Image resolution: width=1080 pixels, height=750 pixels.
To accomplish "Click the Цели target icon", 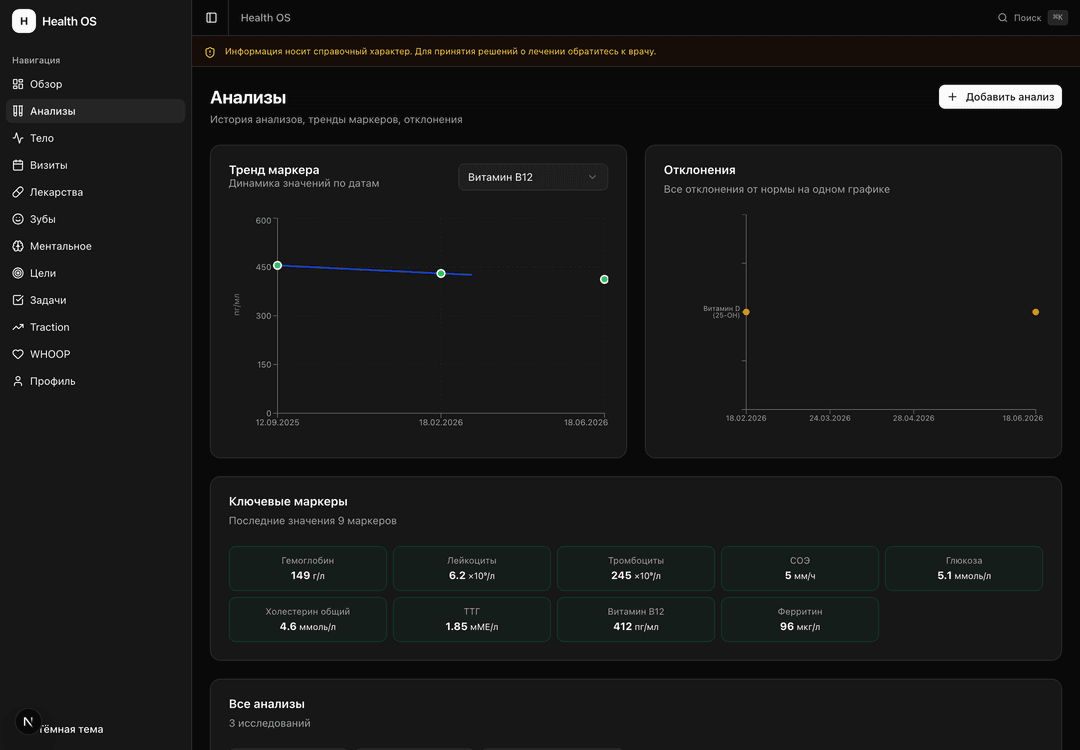I will coord(18,273).
